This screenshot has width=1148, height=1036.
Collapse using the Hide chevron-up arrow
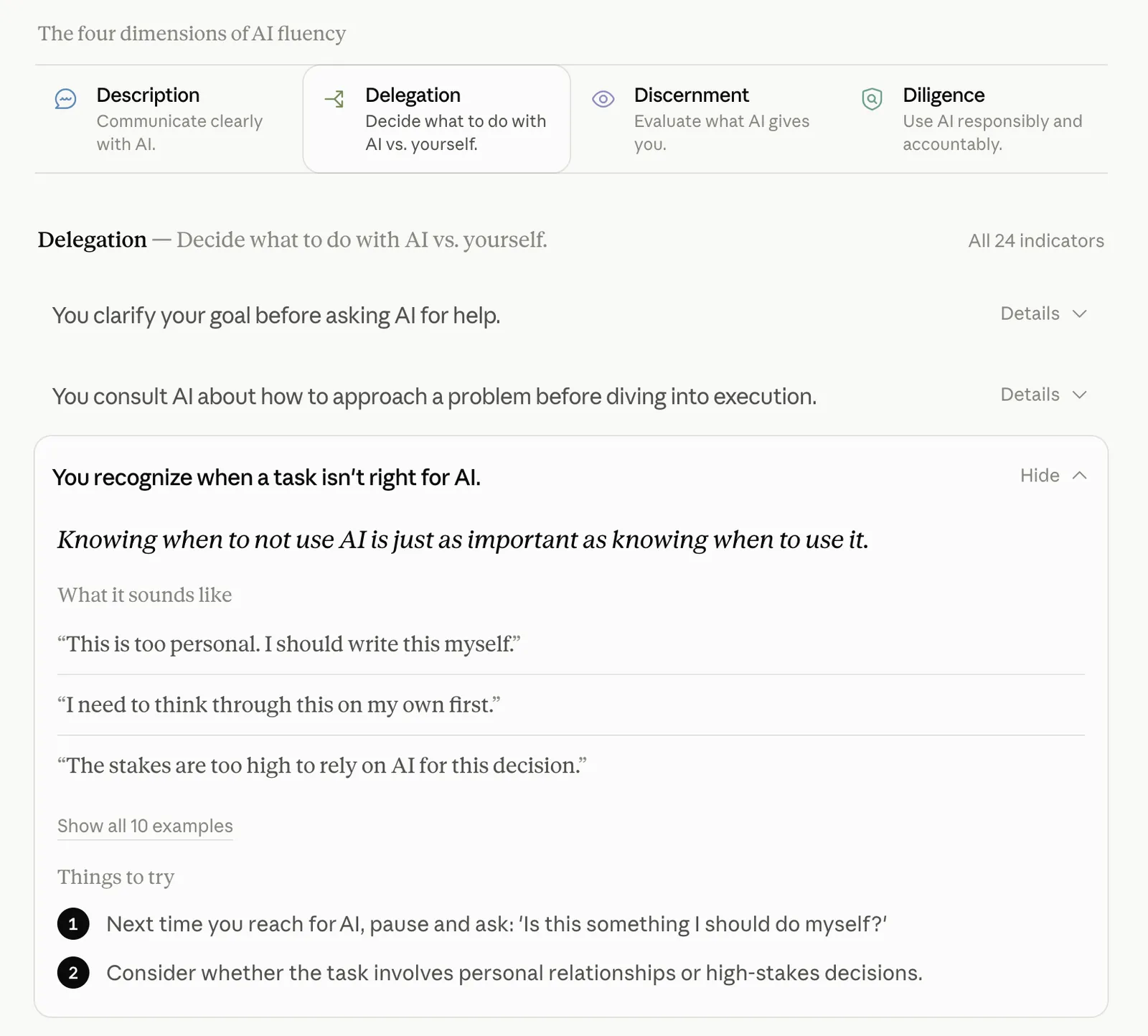(x=1080, y=476)
